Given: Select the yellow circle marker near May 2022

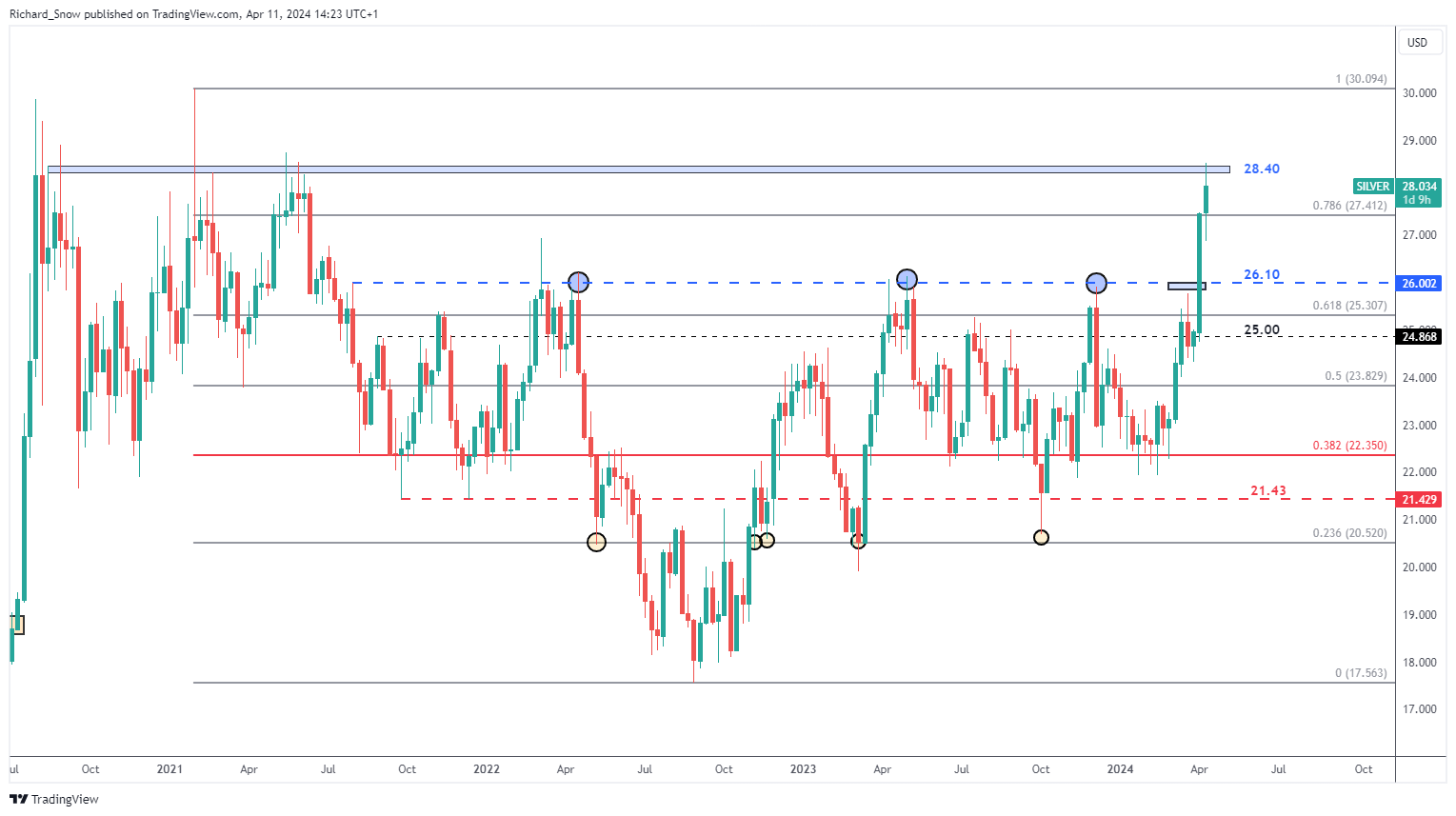Looking at the screenshot, I should point(596,542).
